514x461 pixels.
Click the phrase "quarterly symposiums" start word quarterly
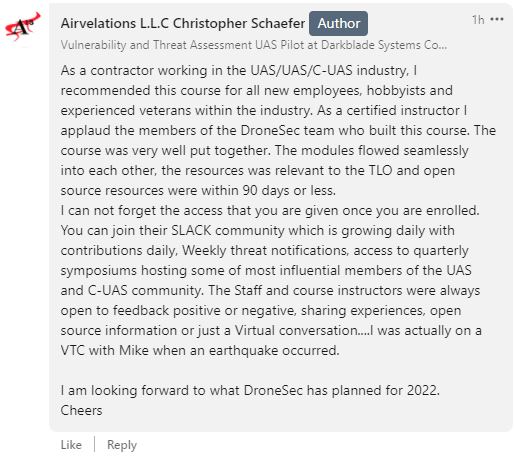[x=441, y=251]
